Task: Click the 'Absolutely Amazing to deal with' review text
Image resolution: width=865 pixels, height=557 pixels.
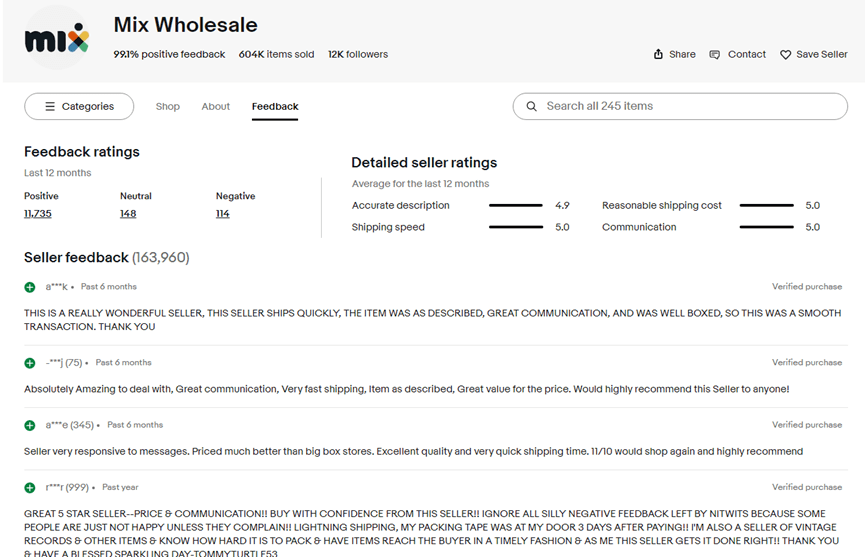Action: click(x=407, y=389)
